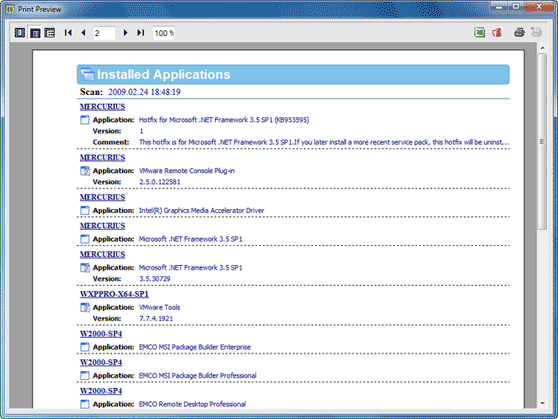Click the red export document icon
This screenshot has height=419, width=558.
pos(497,33)
